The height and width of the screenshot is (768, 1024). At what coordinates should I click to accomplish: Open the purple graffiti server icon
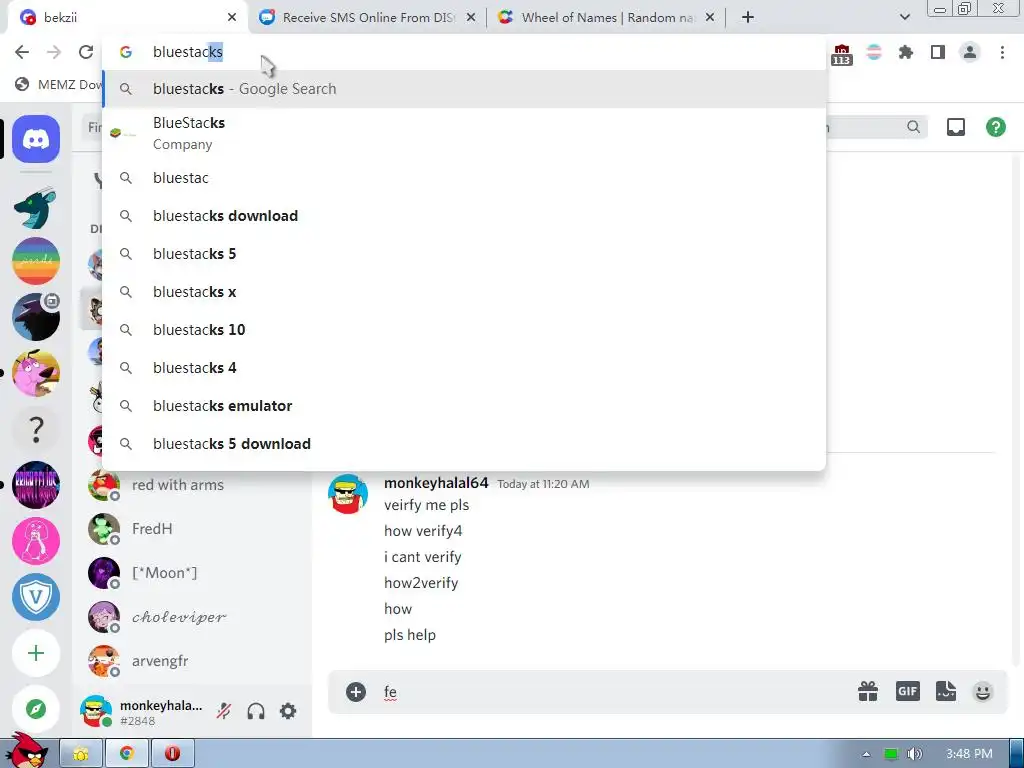click(36, 485)
